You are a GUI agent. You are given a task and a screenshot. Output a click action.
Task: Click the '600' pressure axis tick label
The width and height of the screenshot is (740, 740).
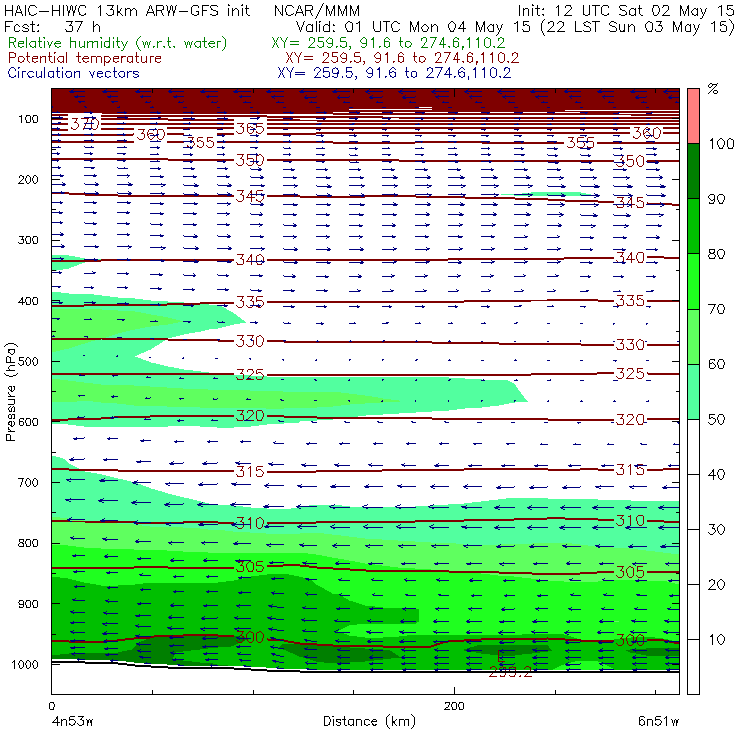click(28, 421)
